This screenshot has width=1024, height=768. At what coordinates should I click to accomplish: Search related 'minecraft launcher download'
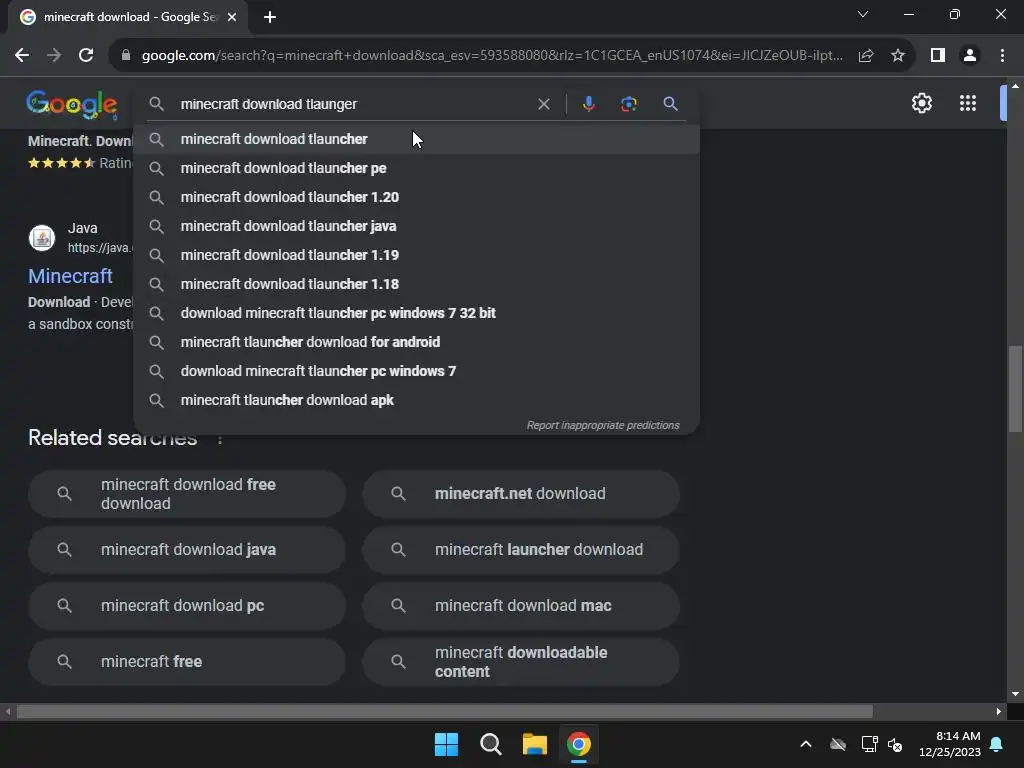click(x=521, y=550)
